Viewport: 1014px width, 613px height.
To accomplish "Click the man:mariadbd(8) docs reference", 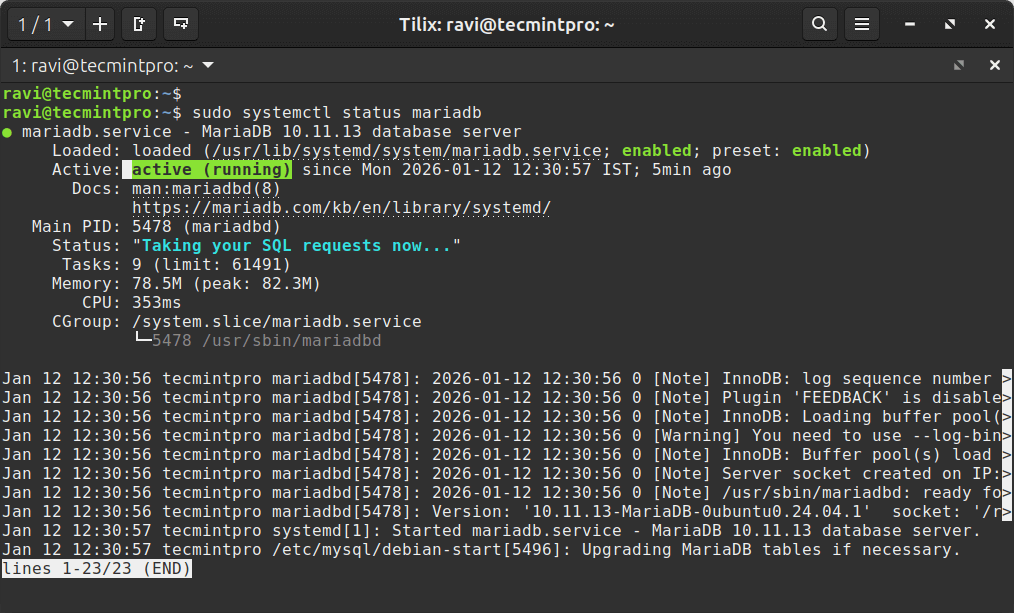I will 206,189.
